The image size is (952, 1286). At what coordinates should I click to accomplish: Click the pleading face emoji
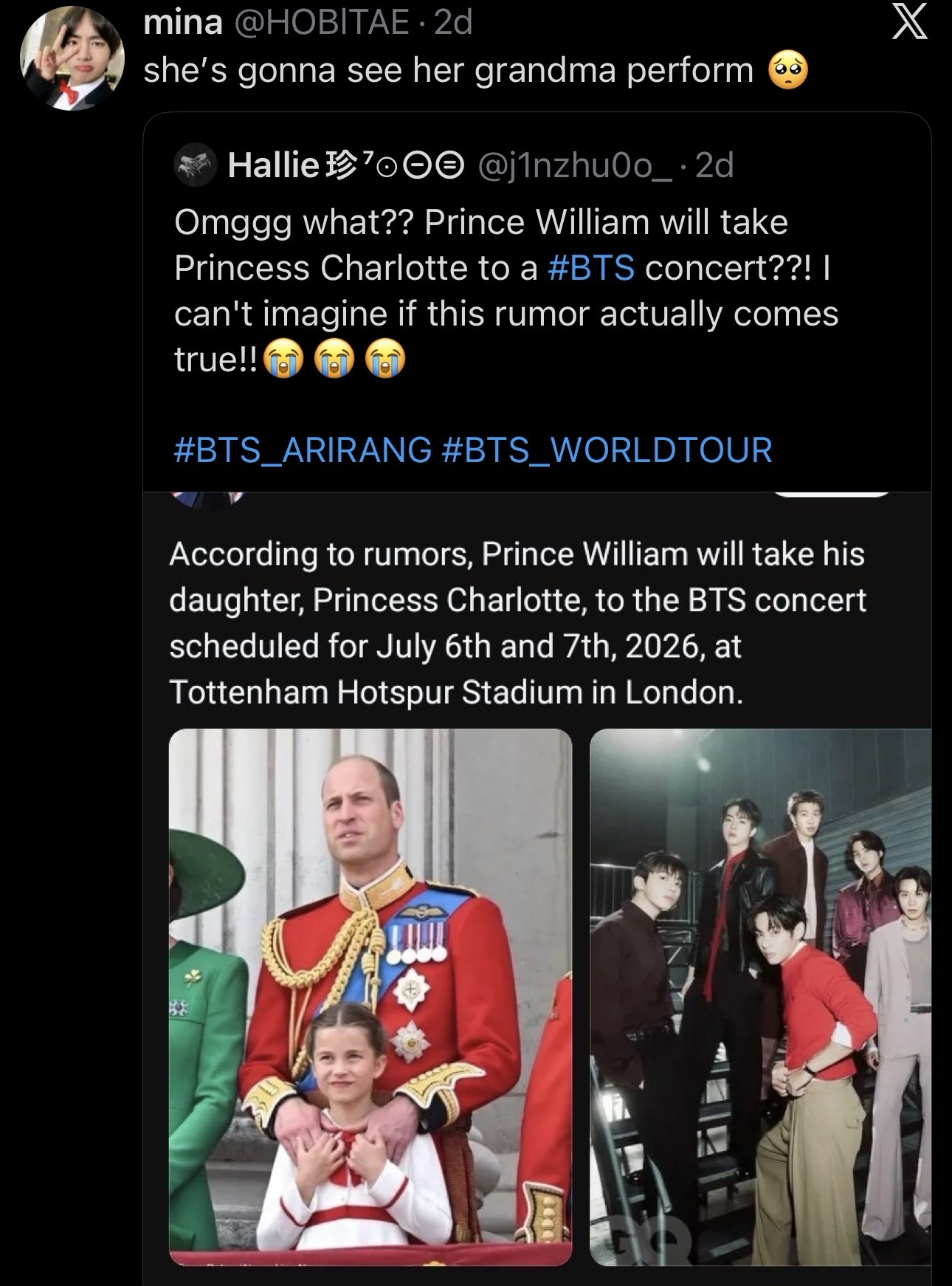tap(788, 72)
